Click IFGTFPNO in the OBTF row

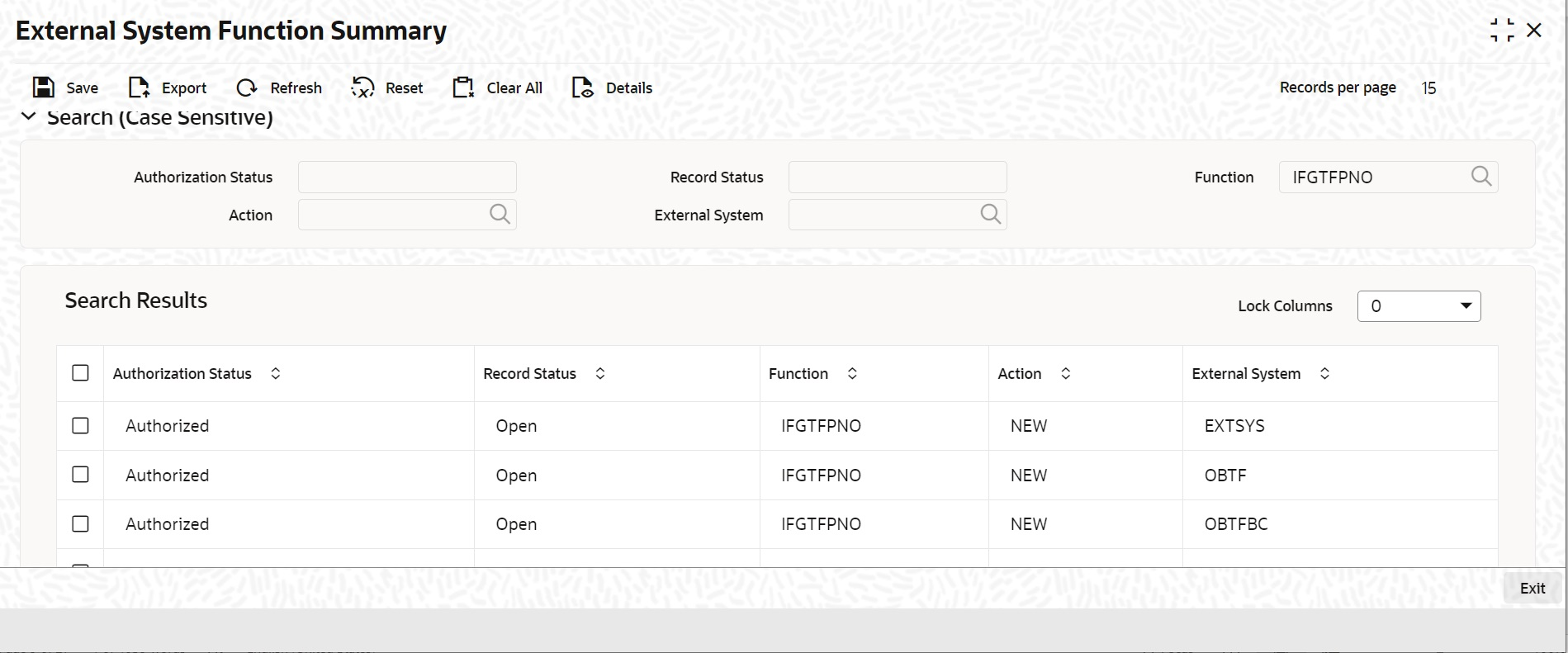tap(821, 476)
